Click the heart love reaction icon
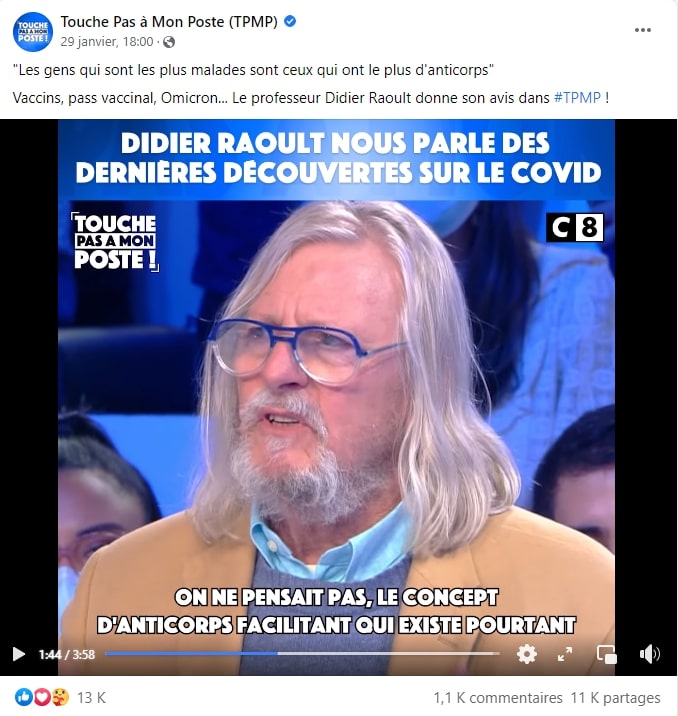Image resolution: width=678 pixels, height=716 pixels. coord(42,697)
